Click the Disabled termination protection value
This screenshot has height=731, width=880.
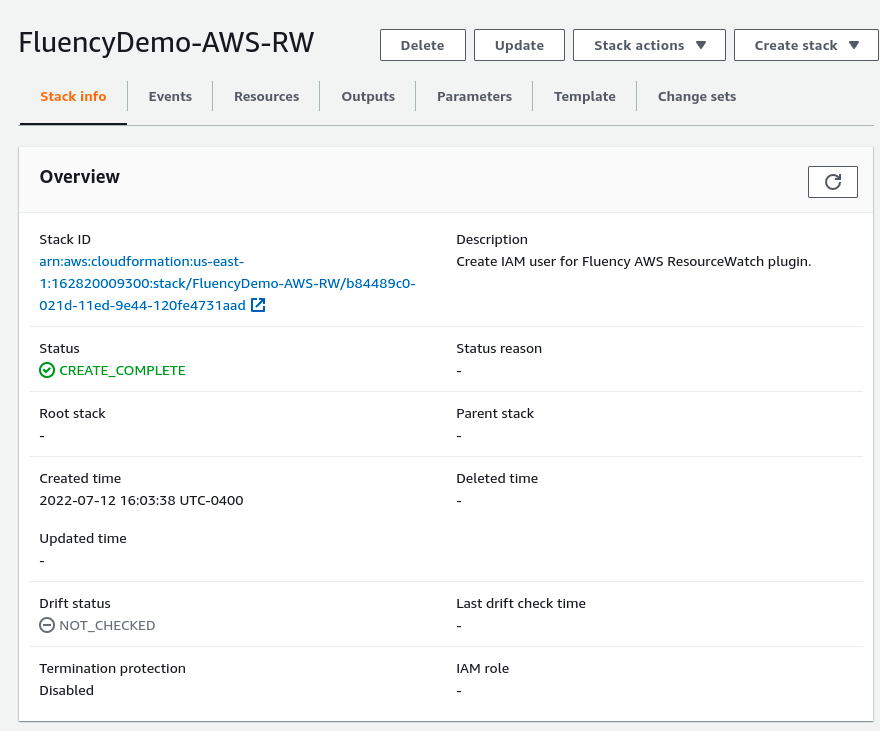[x=66, y=690]
